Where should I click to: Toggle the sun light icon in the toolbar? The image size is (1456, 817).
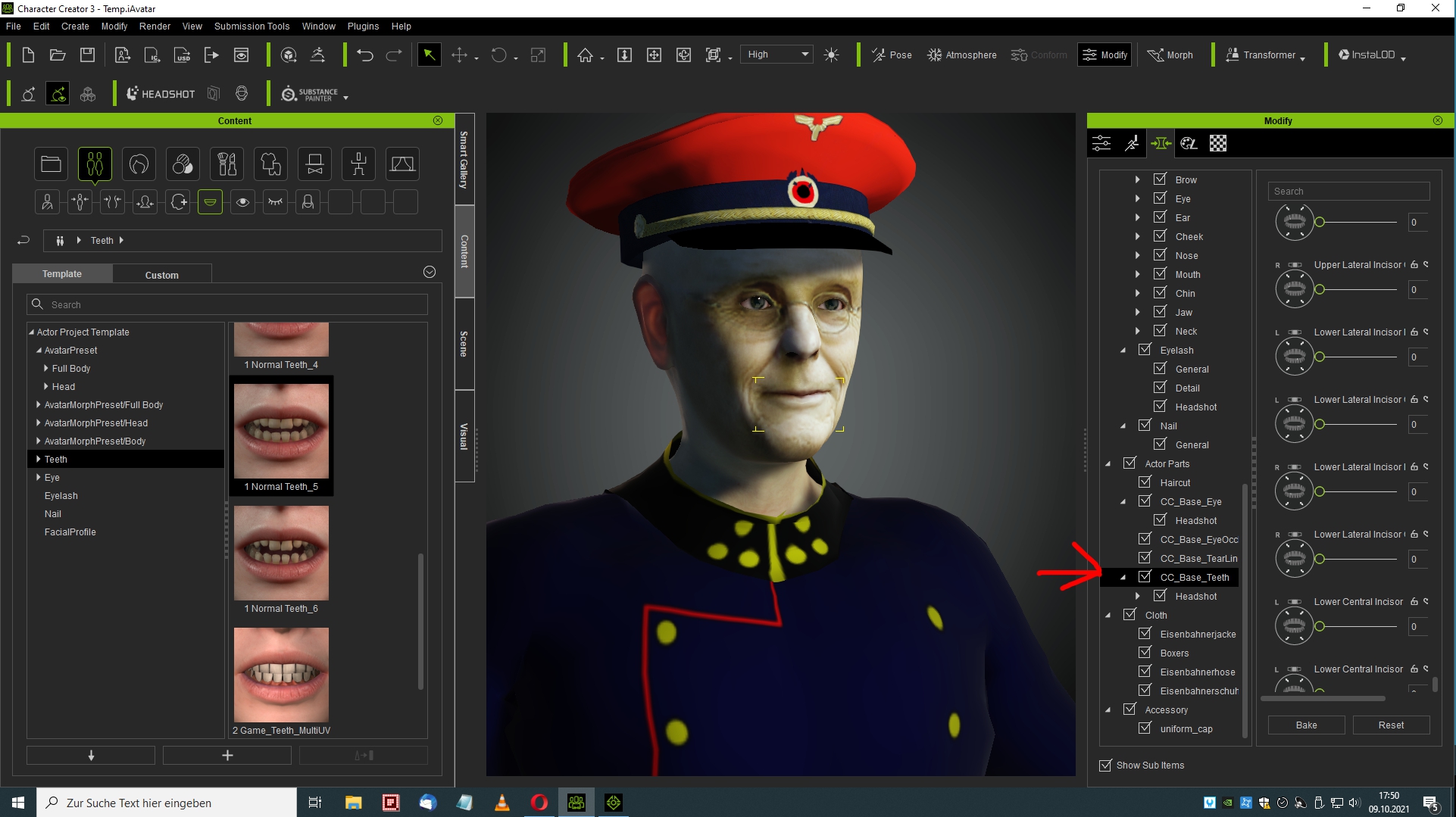click(831, 55)
